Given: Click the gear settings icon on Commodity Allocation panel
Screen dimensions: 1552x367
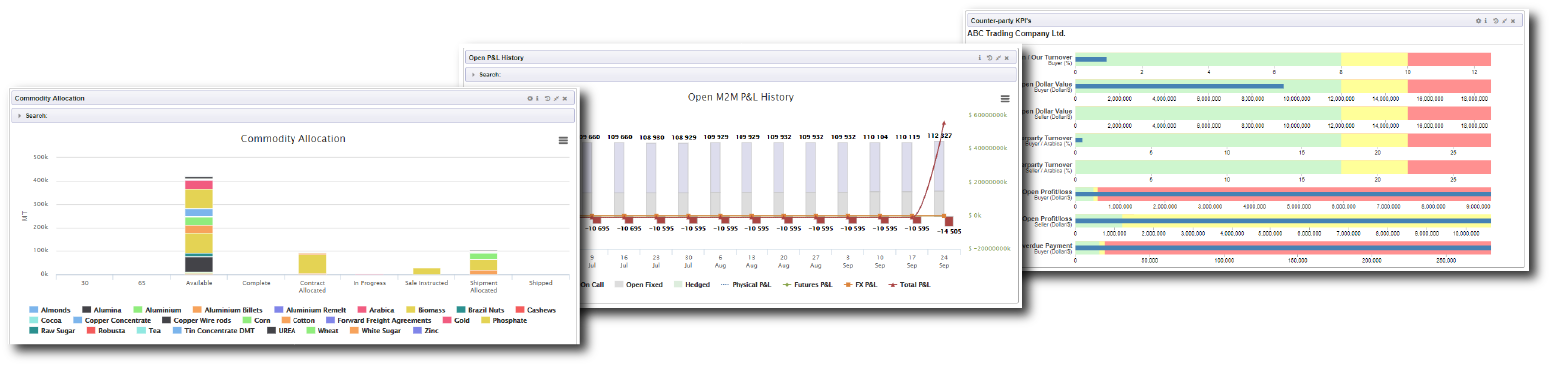Looking at the screenshot, I should pyautogui.click(x=530, y=98).
